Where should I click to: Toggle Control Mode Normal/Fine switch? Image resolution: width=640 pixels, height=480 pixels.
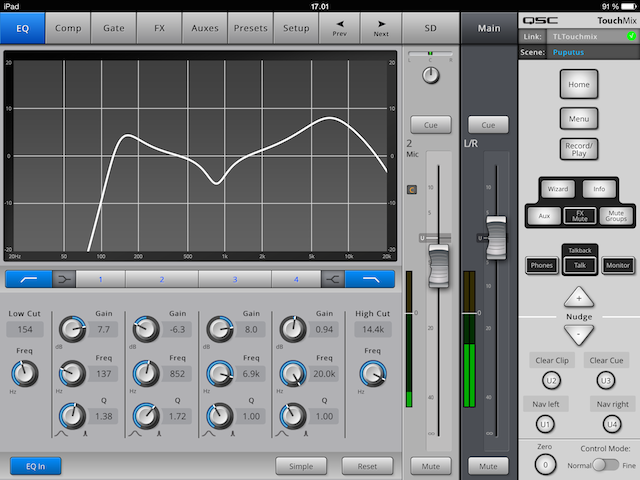point(606,465)
